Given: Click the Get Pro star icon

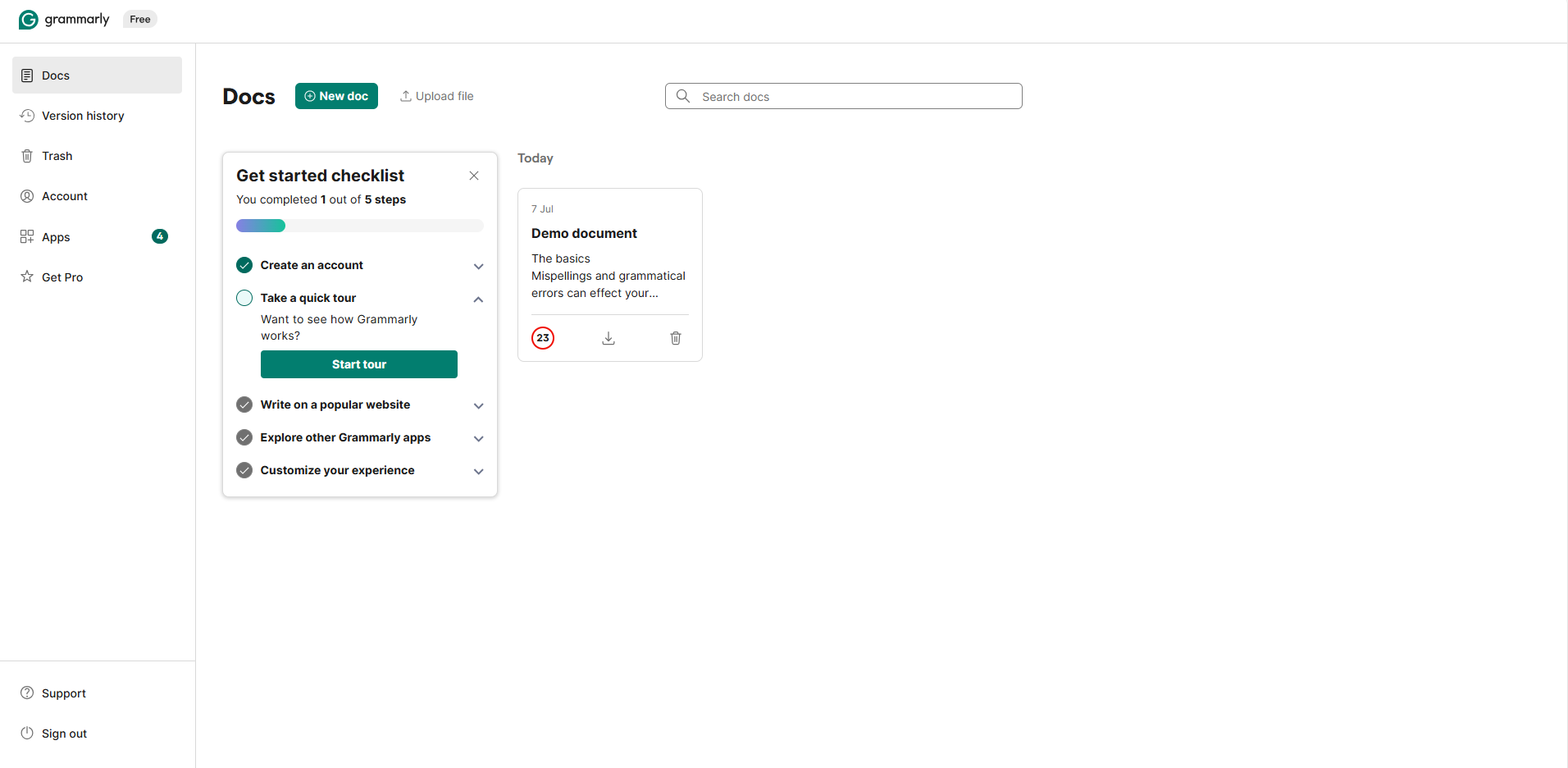Looking at the screenshot, I should tap(27, 277).
